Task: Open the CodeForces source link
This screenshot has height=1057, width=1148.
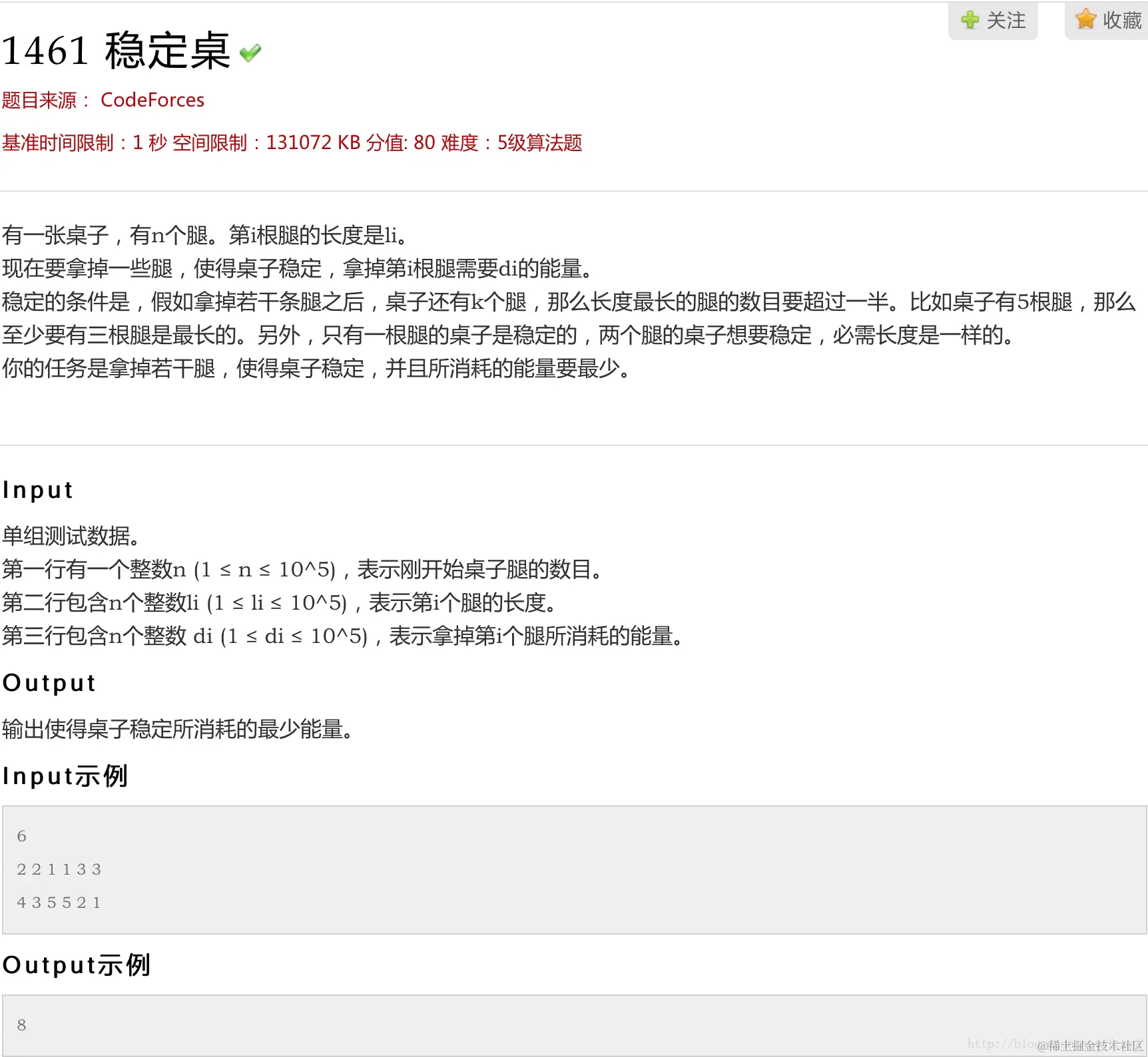Action: click(152, 100)
